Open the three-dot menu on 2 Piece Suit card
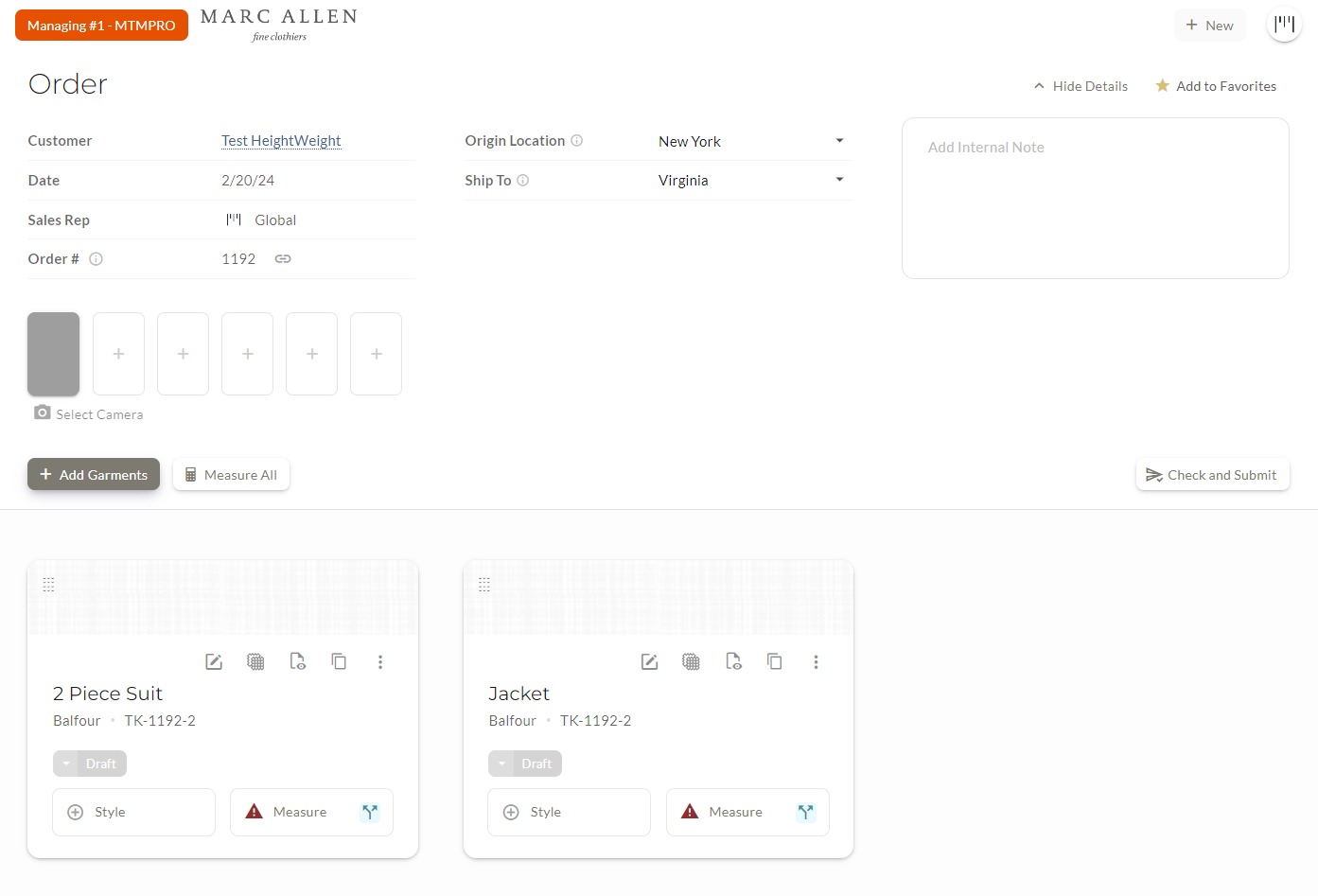Viewport: 1318px width, 896px height. (380, 662)
